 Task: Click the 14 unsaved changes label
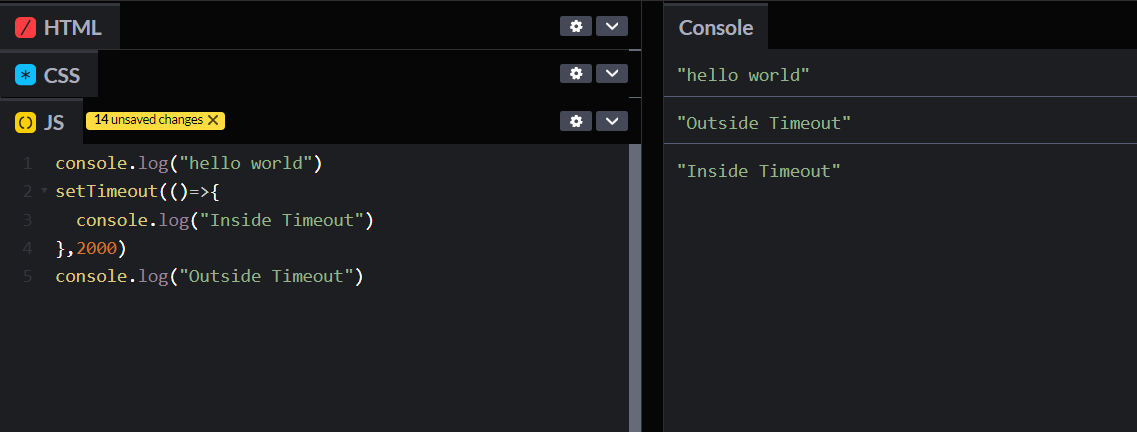pos(148,120)
